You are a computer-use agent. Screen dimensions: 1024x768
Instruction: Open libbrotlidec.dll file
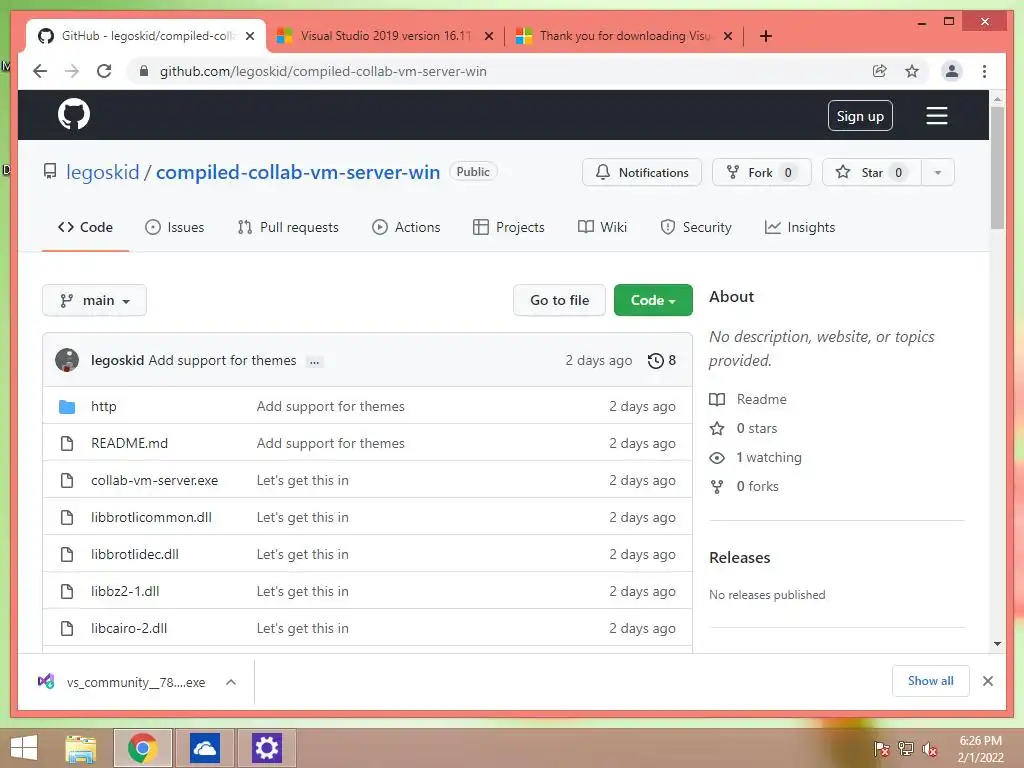[x=135, y=554]
